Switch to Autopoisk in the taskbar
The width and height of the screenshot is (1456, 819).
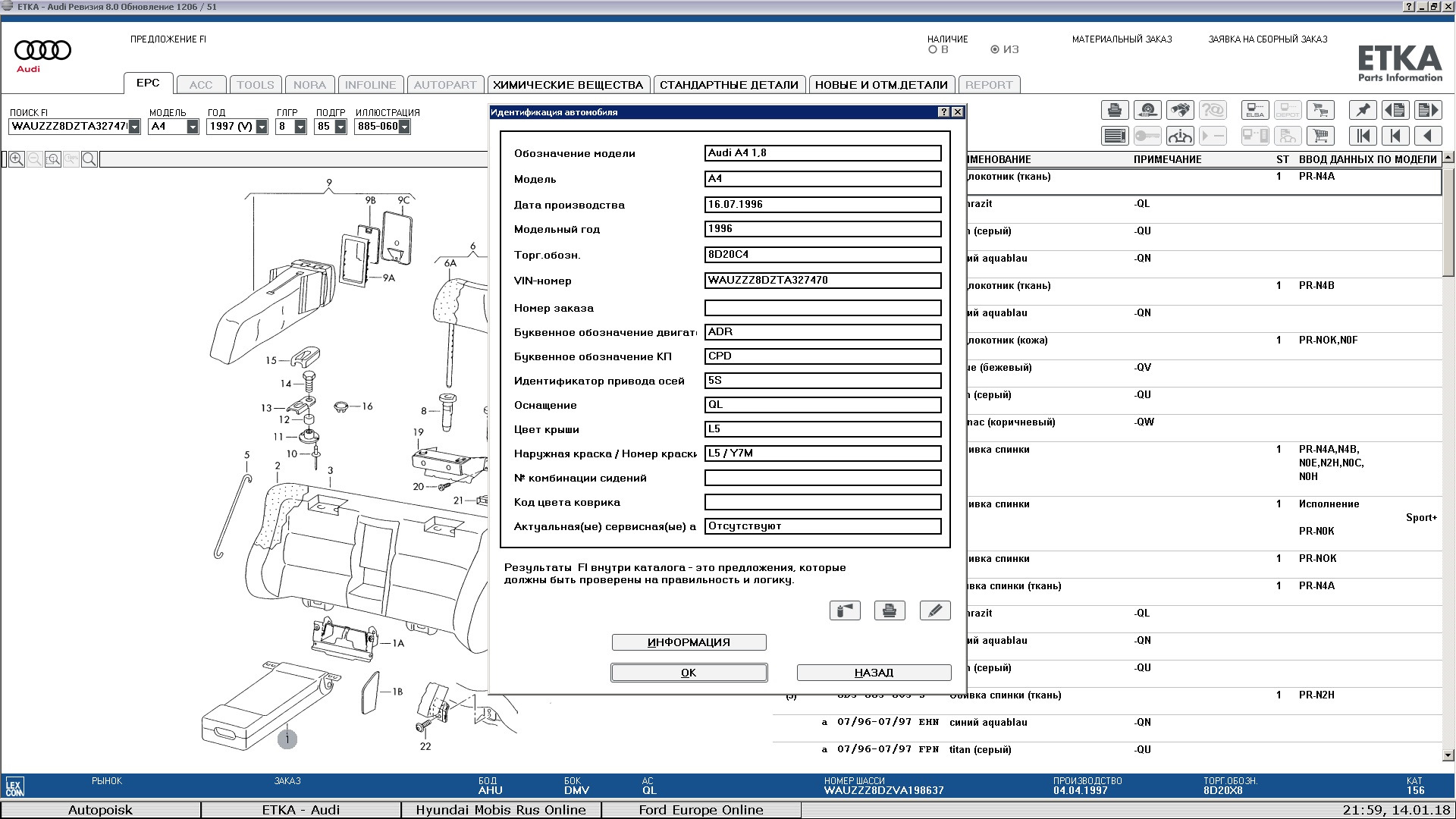pos(100,810)
